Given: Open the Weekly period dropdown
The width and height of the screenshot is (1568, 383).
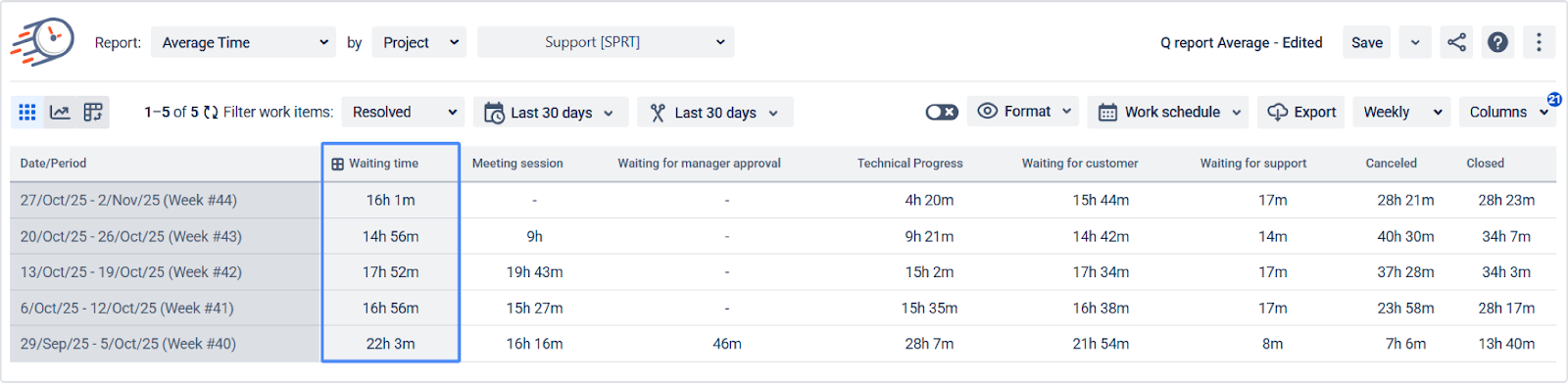Looking at the screenshot, I should coord(1401,112).
